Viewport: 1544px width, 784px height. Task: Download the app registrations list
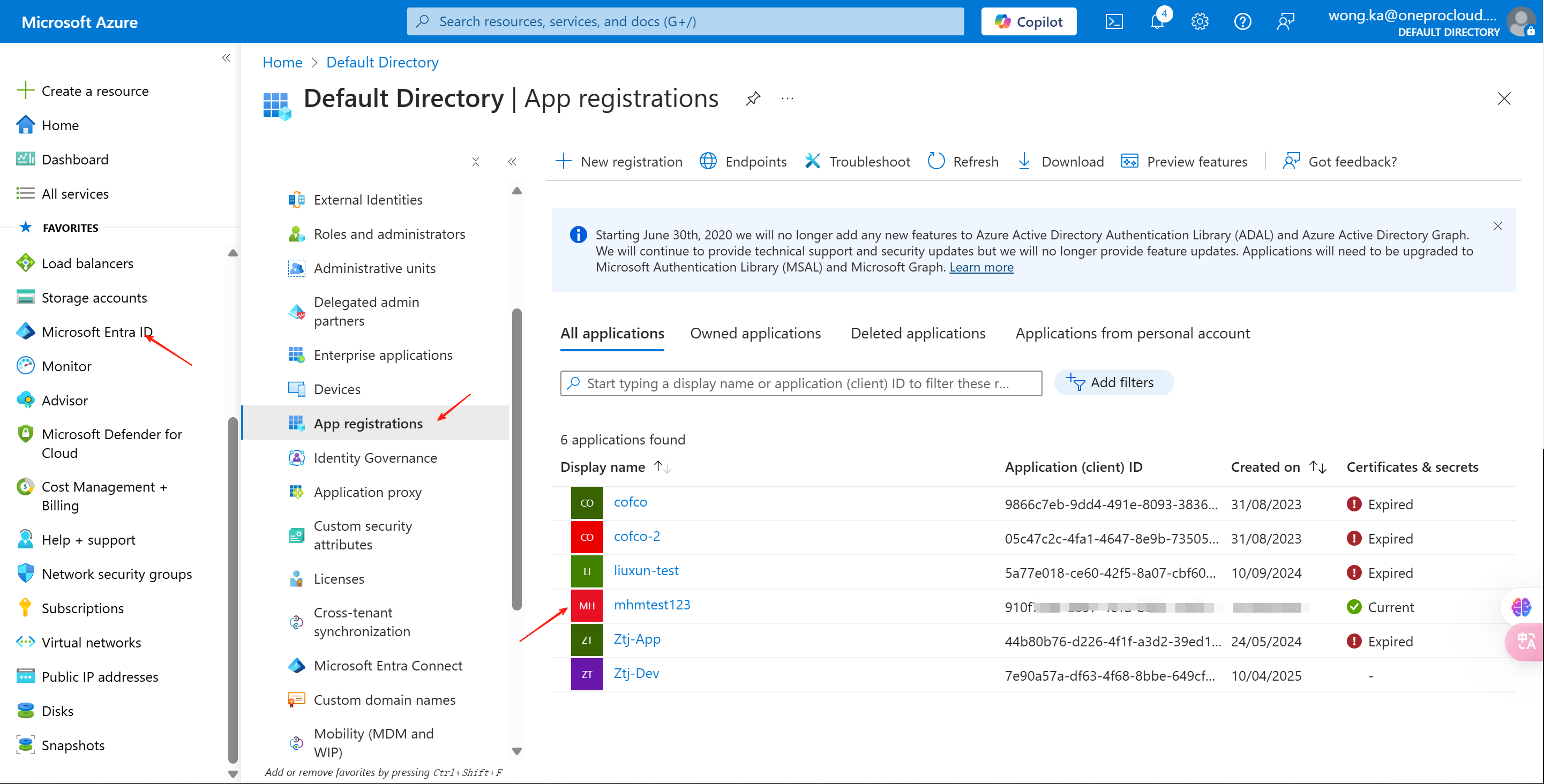pyautogui.click(x=1060, y=161)
